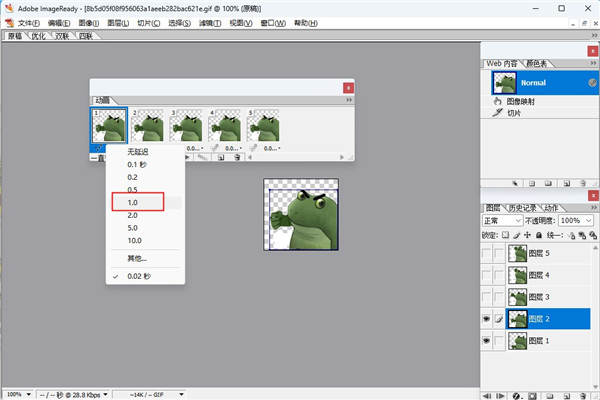Choose 其他... (Other) delay option
Screen dimensions: 600x400
pyautogui.click(x=137, y=258)
